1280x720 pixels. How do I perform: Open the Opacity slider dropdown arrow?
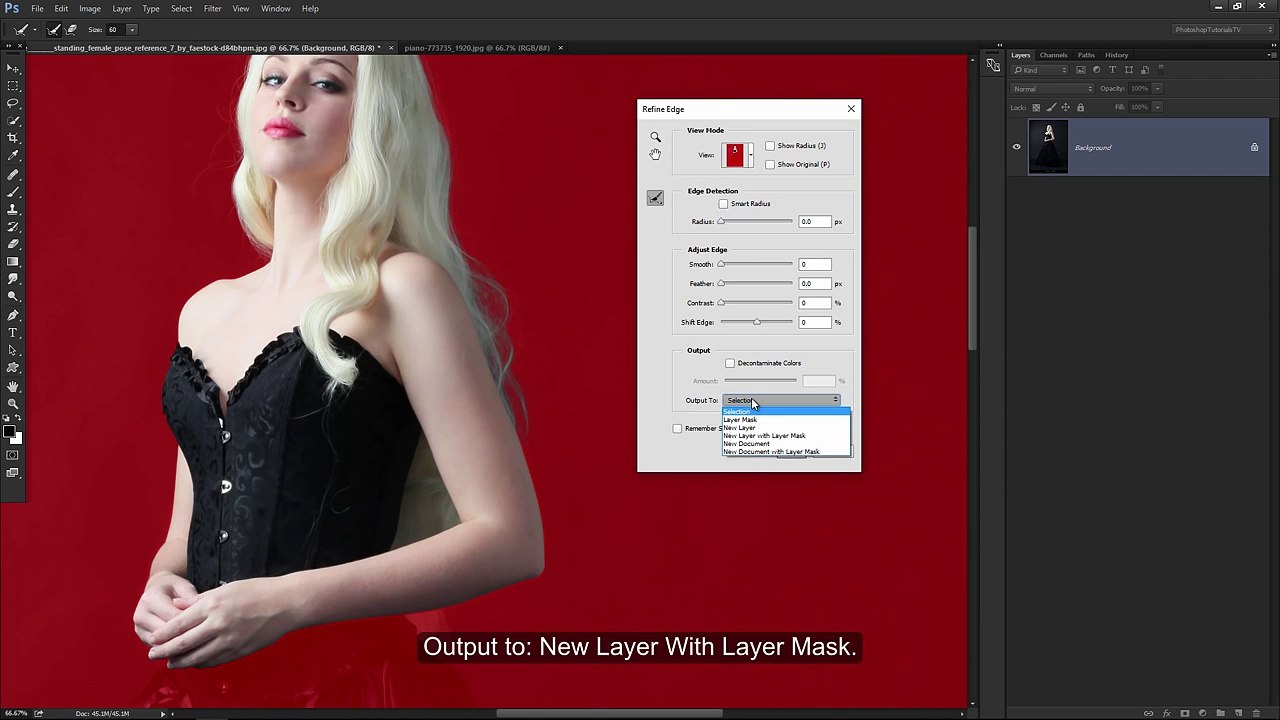pos(1158,89)
